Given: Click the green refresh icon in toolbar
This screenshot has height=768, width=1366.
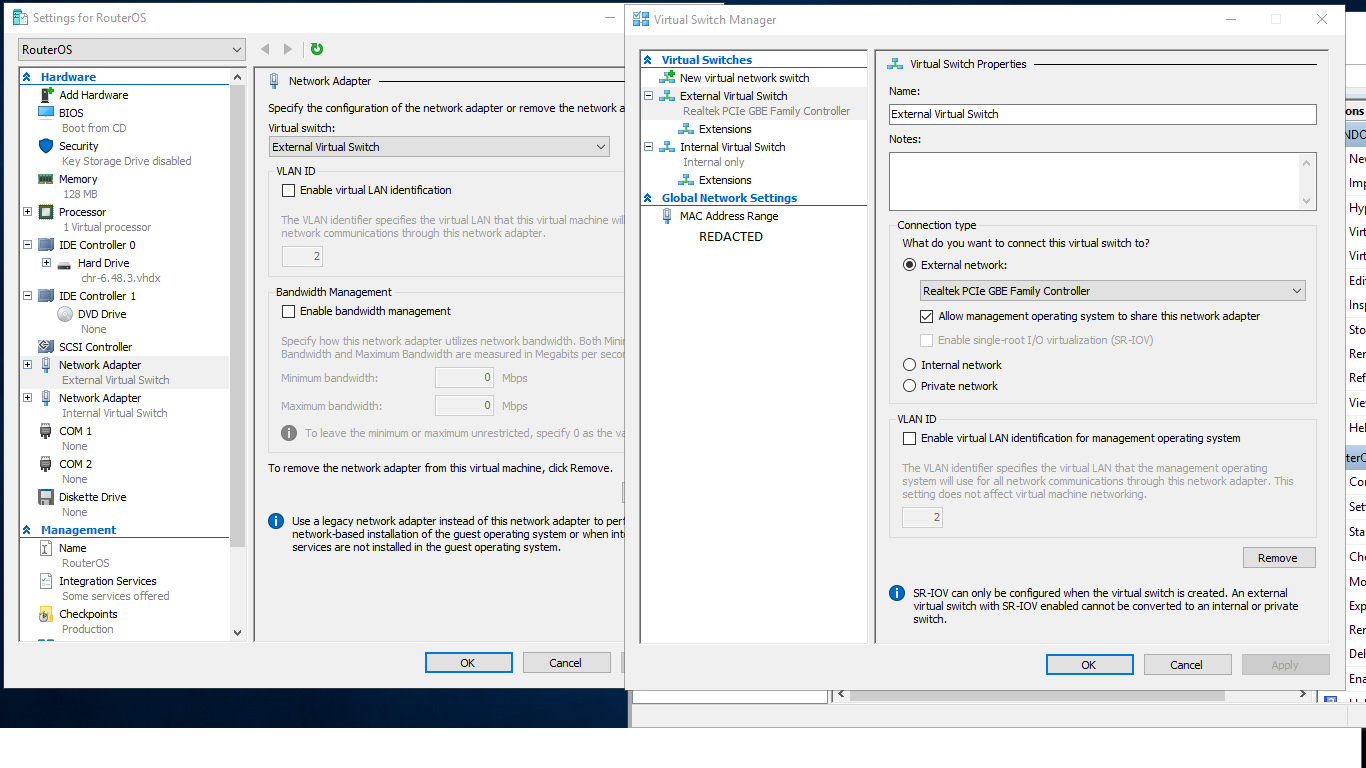Looking at the screenshot, I should click(317, 49).
